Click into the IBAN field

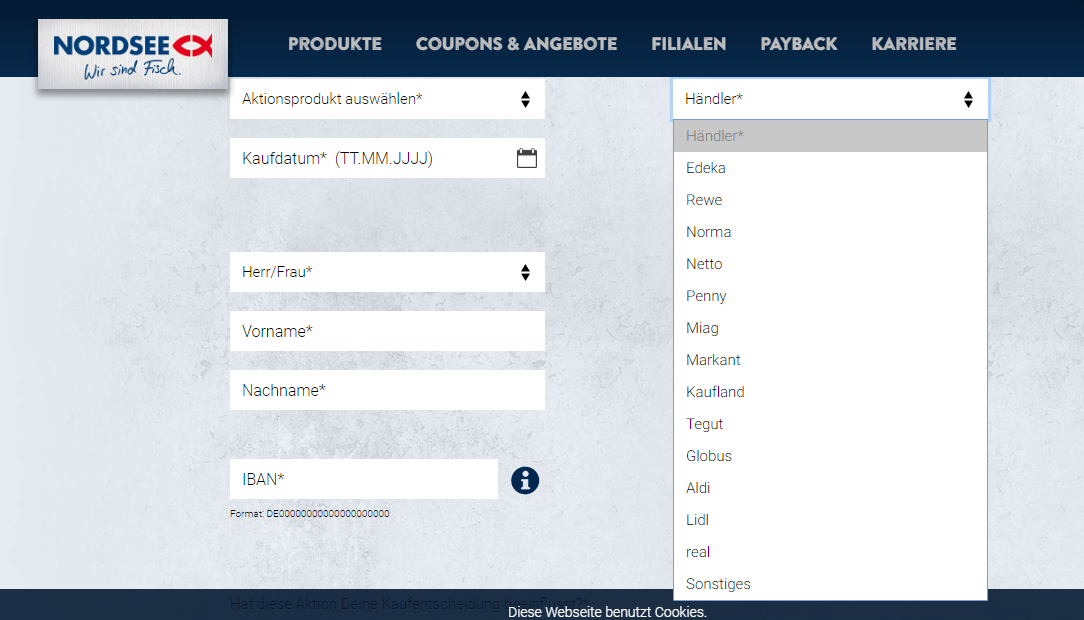364,479
